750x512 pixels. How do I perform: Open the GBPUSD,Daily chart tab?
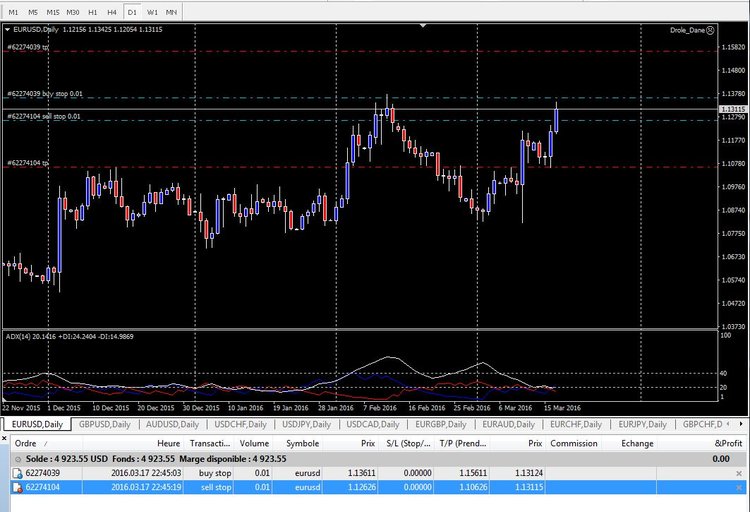point(105,425)
